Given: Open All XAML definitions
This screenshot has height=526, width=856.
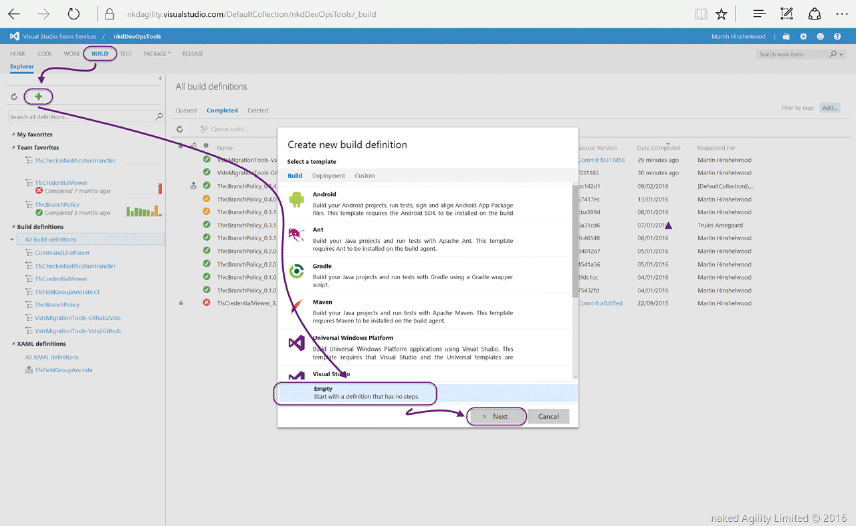Looking at the screenshot, I should tap(51, 357).
